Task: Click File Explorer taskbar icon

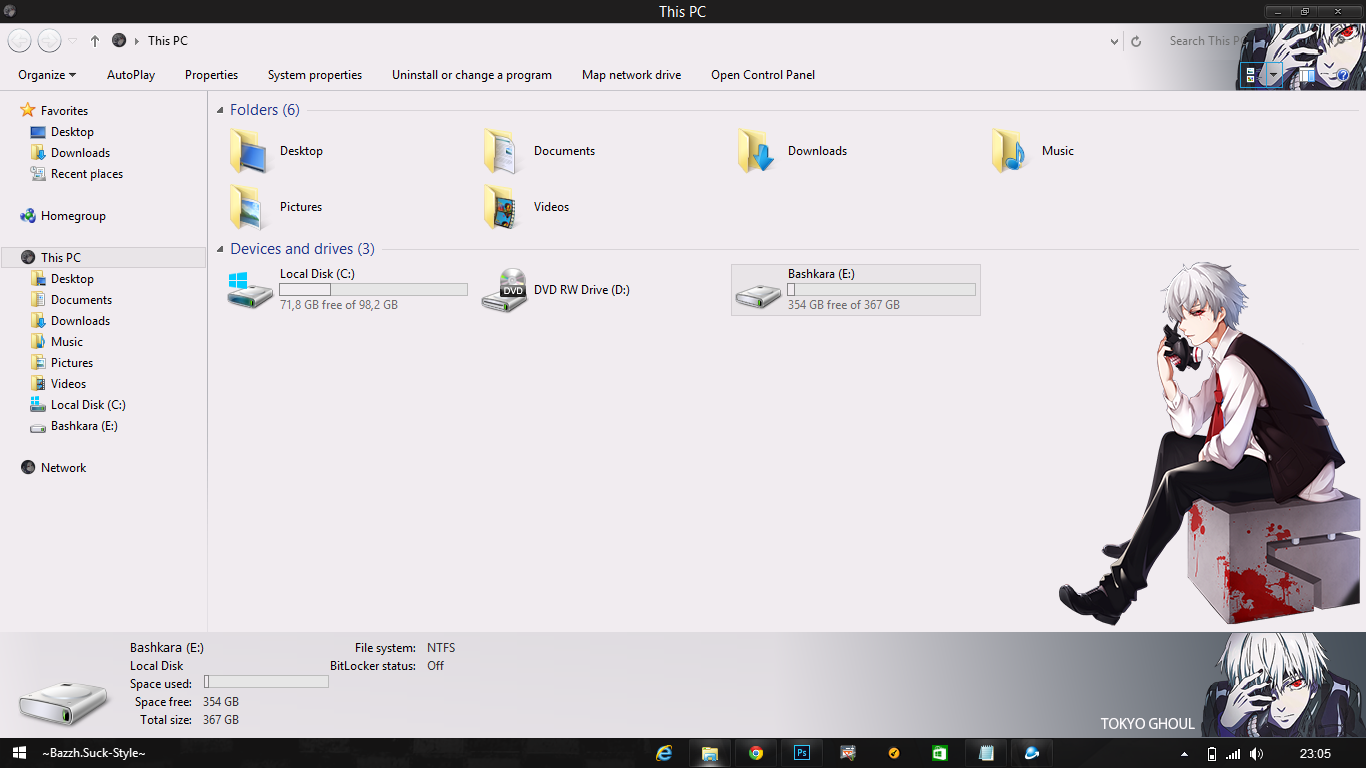Action: [x=710, y=753]
